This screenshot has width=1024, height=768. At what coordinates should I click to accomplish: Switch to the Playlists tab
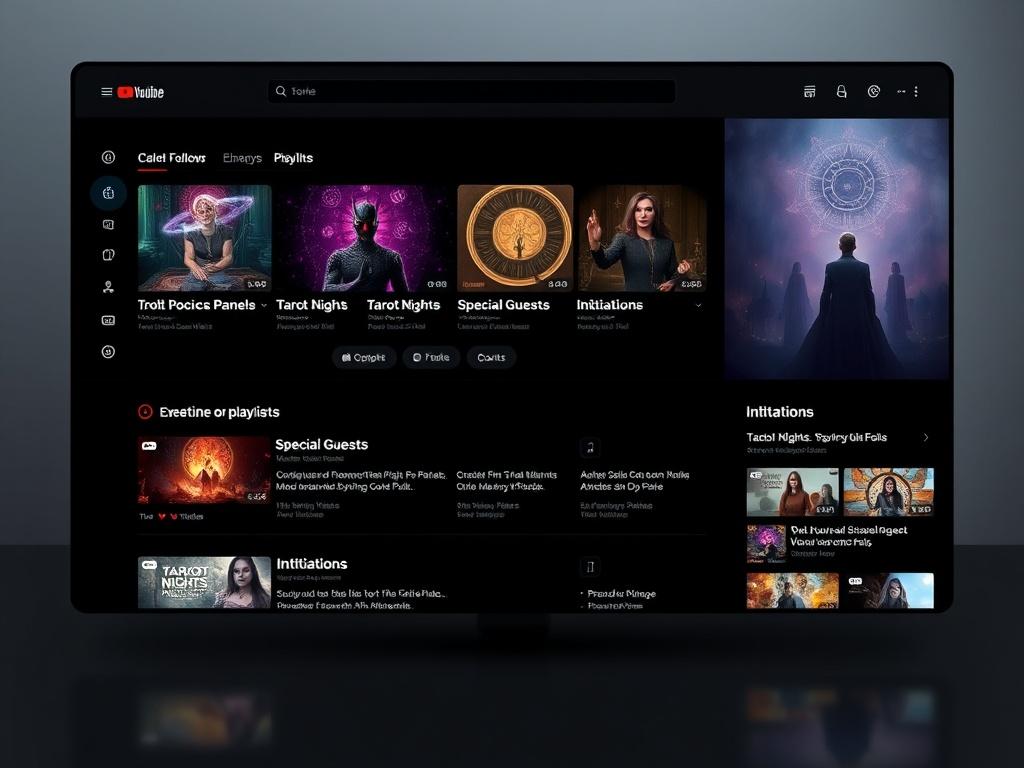pyautogui.click(x=293, y=158)
